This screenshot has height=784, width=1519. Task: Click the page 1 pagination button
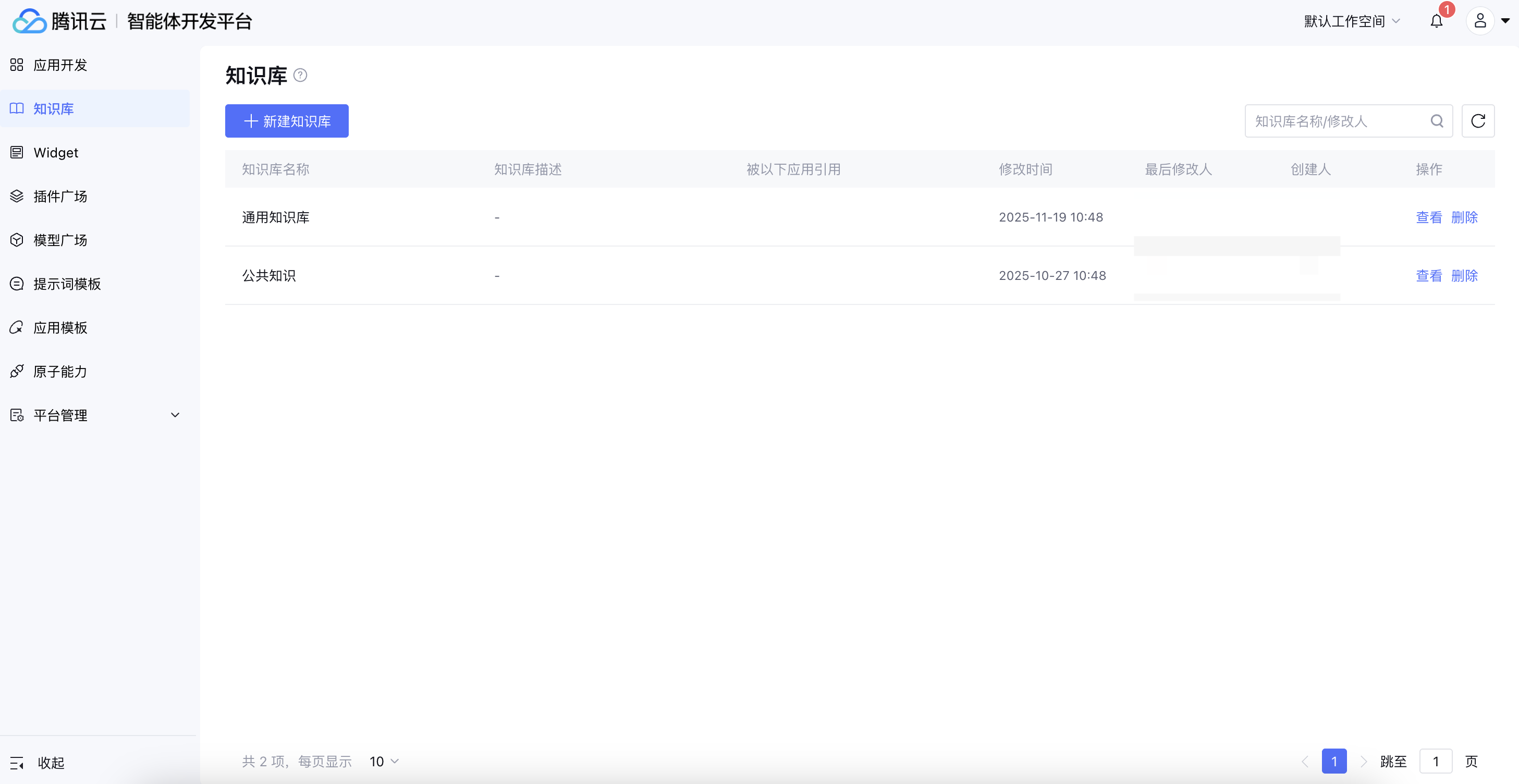[x=1333, y=761]
